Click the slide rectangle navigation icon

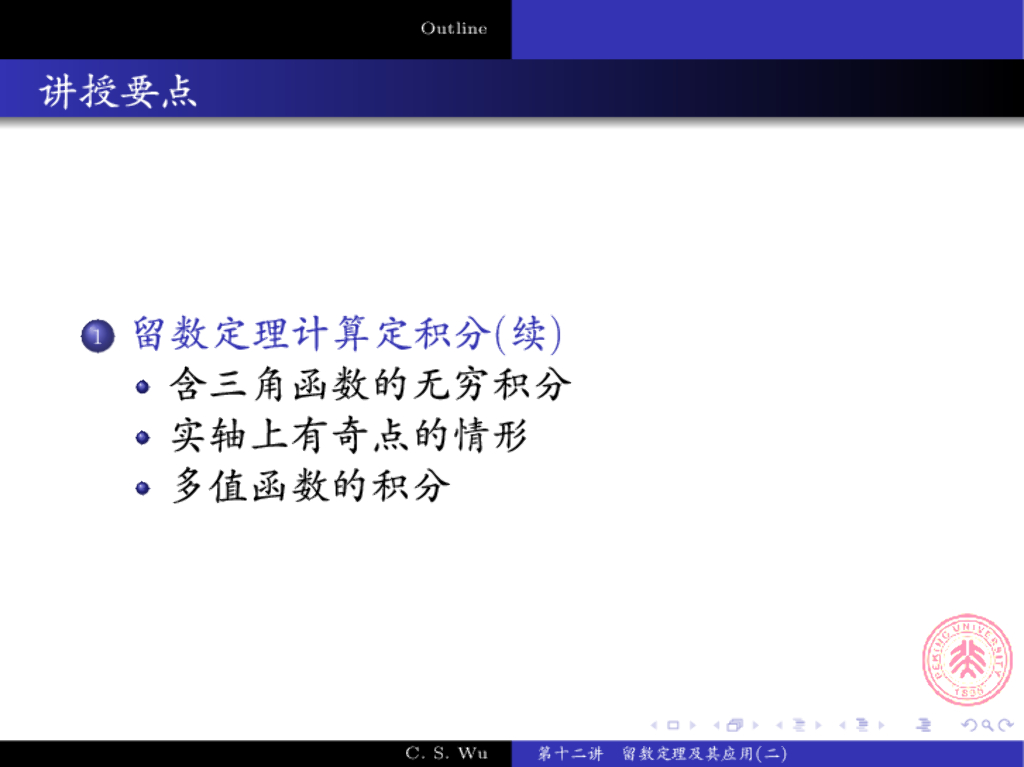pos(673,725)
